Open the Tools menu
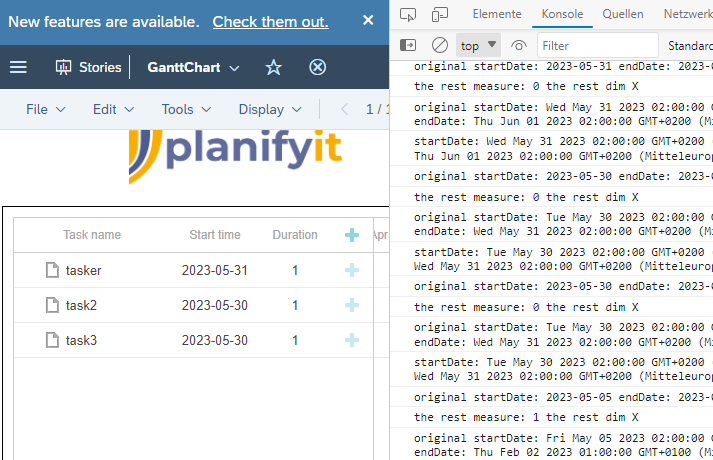Viewport: 713px width, 460px height. tap(186, 110)
